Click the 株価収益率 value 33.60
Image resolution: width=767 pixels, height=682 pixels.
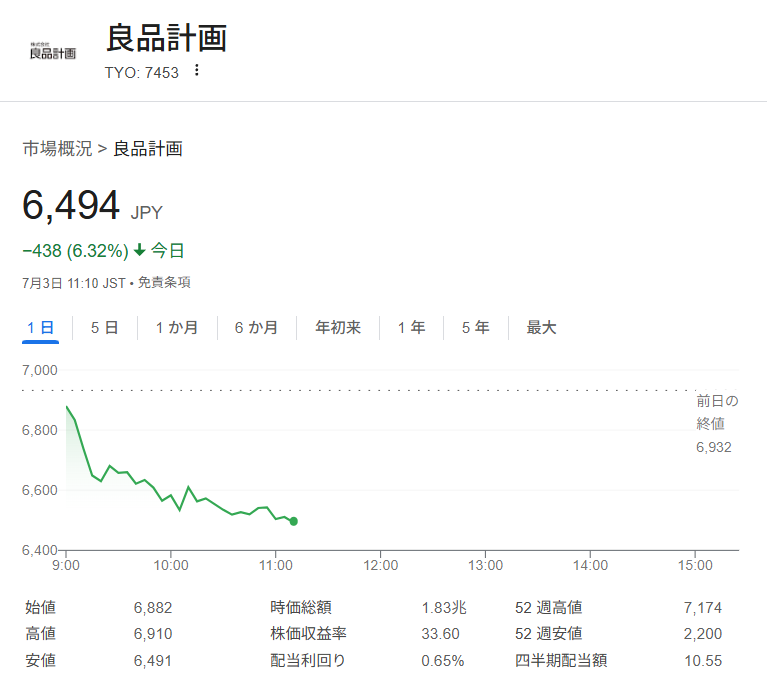[440, 634]
